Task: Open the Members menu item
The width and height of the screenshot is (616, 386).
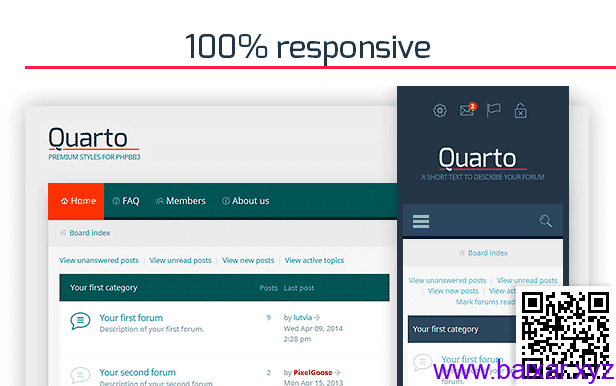Action: [x=181, y=201]
